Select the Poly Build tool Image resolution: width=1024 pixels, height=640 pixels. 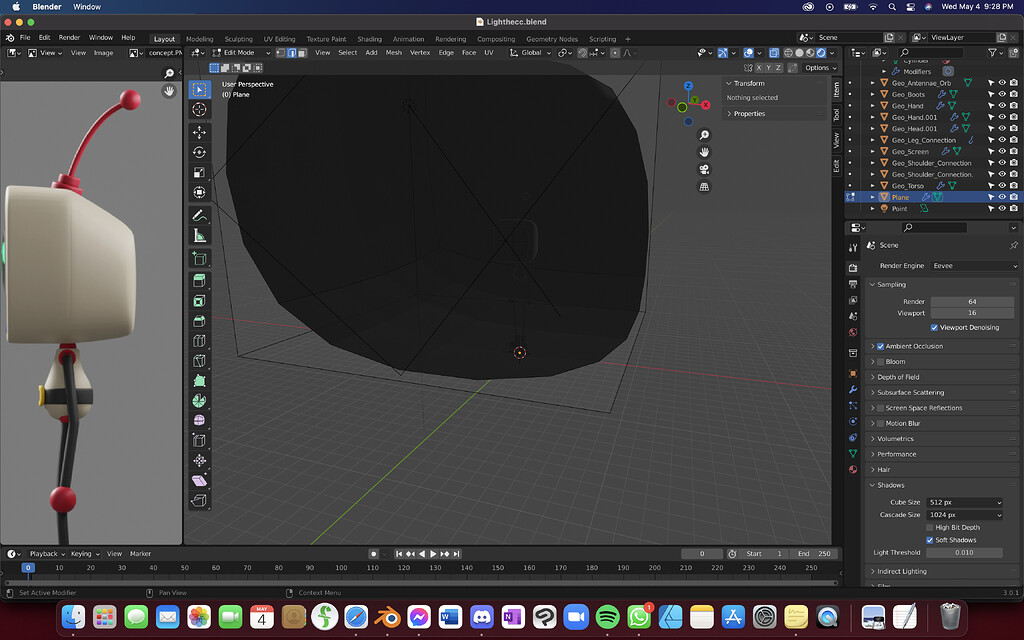pyautogui.click(x=199, y=381)
